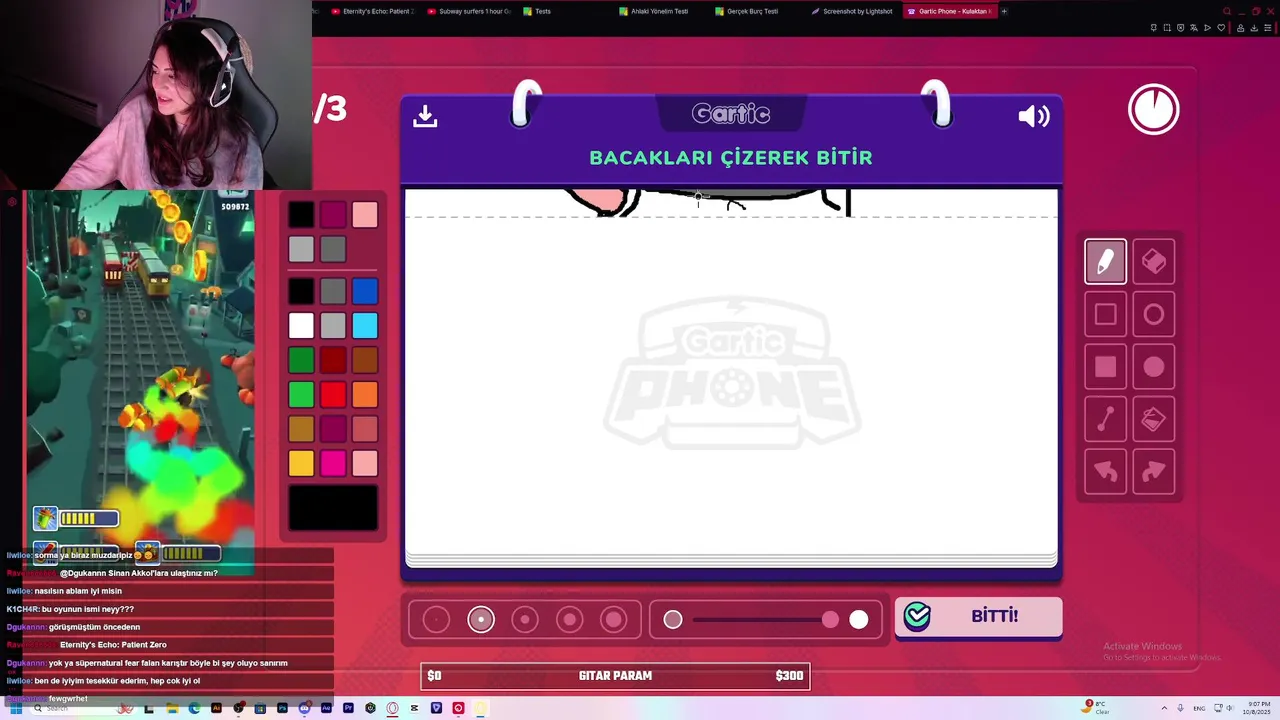
Task: Choose the dark green swatch
Action: [301, 360]
